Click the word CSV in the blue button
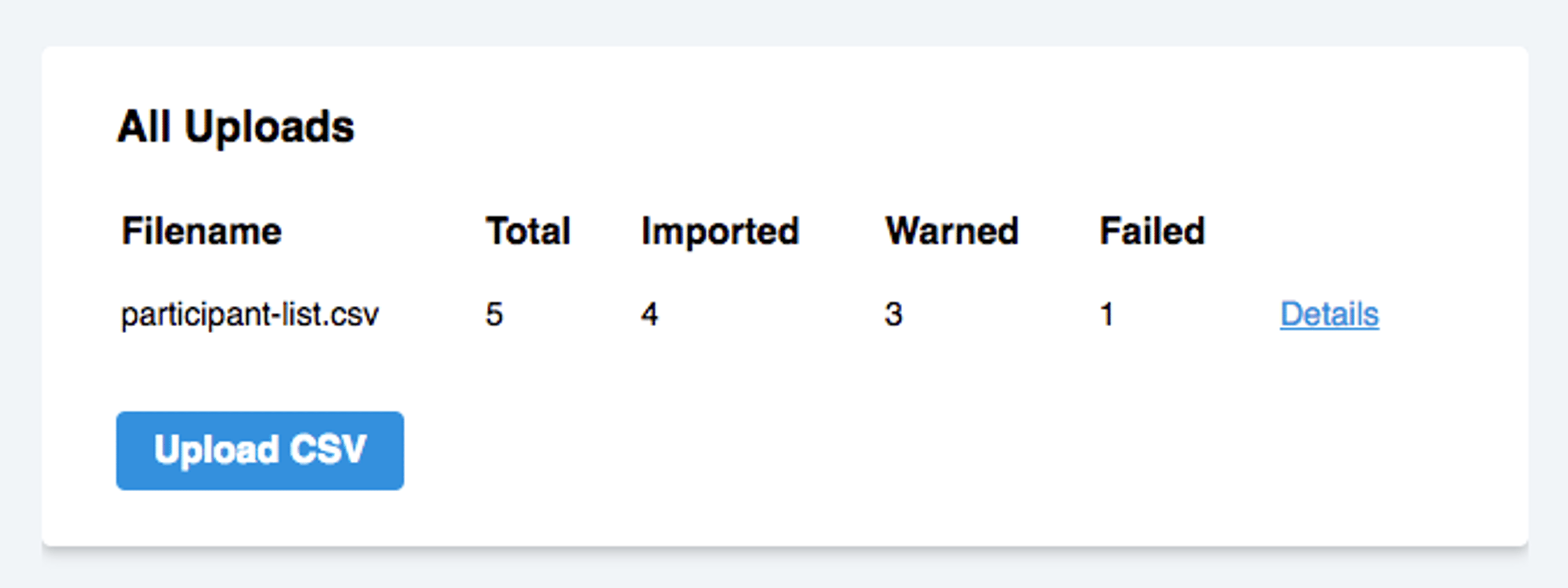The width and height of the screenshot is (1568, 588). (x=328, y=450)
